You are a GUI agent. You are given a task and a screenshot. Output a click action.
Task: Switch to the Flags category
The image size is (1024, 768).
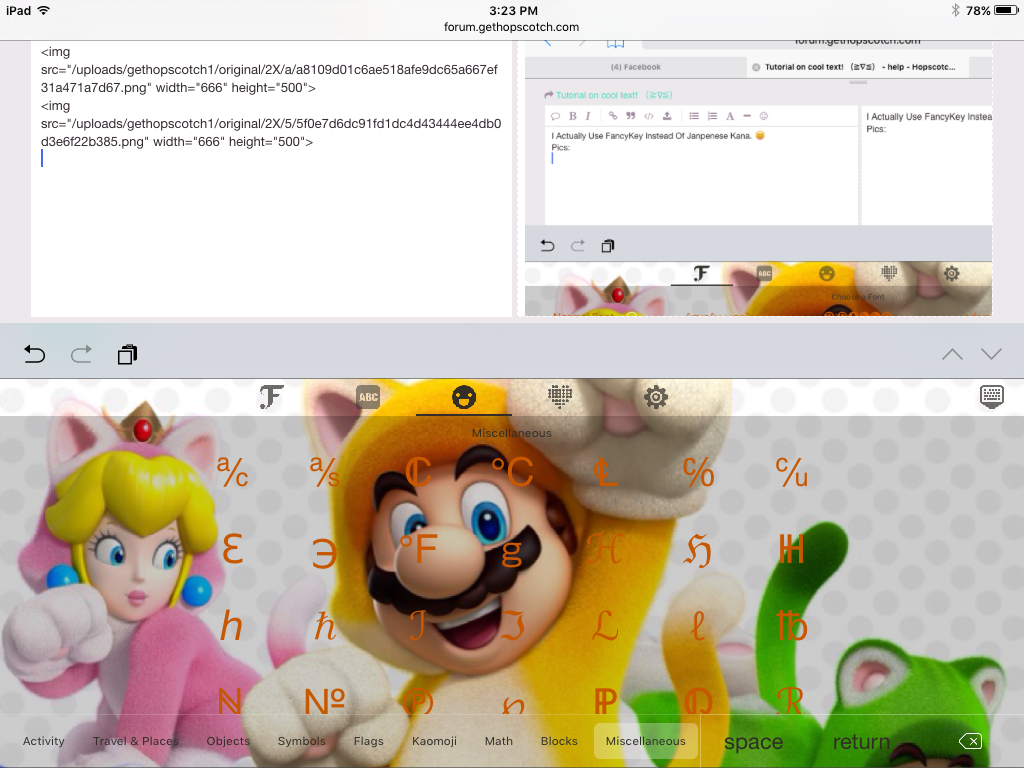[x=369, y=741]
